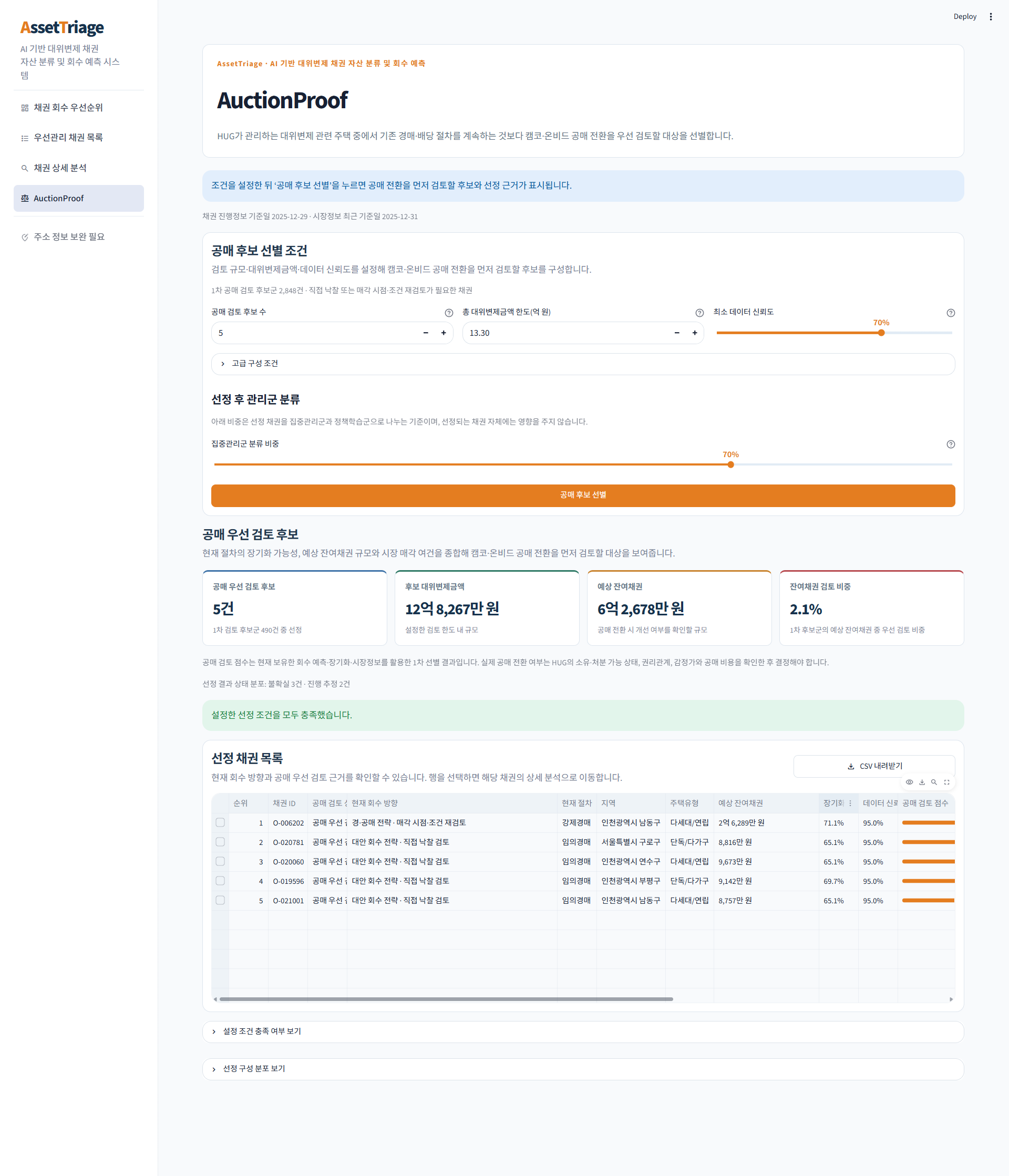Click CSV 내려받기 button

pos(874,766)
